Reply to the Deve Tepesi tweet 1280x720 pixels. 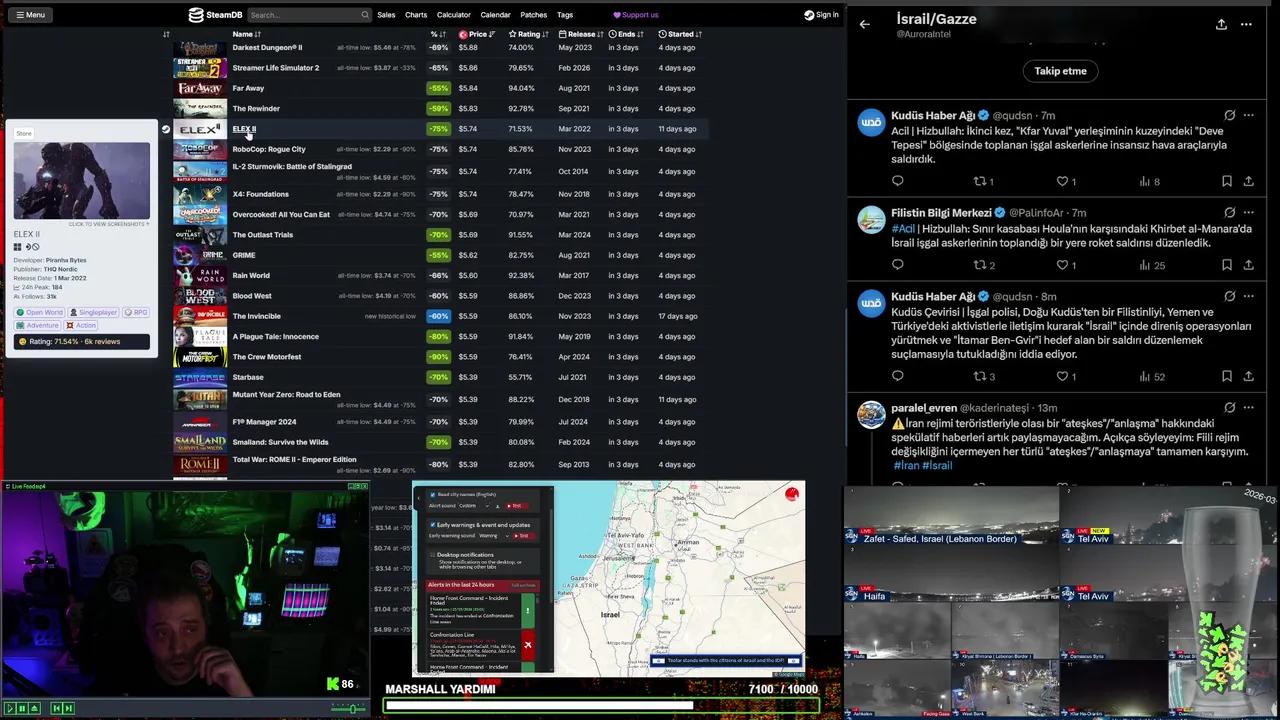pyautogui.click(x=897, y=181)
